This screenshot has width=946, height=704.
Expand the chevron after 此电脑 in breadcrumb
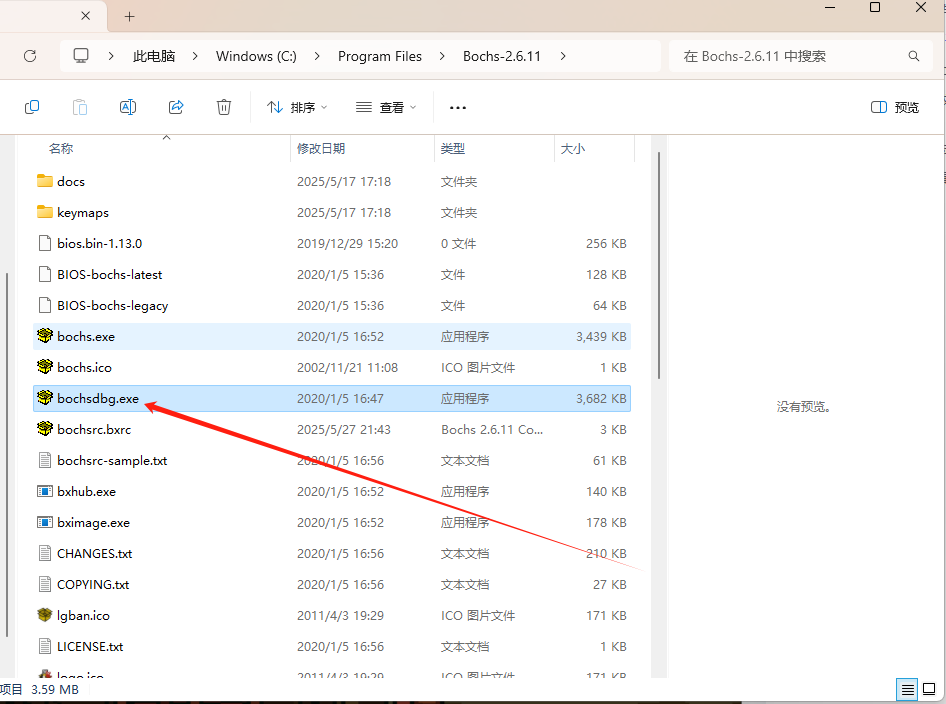(195, 56)
